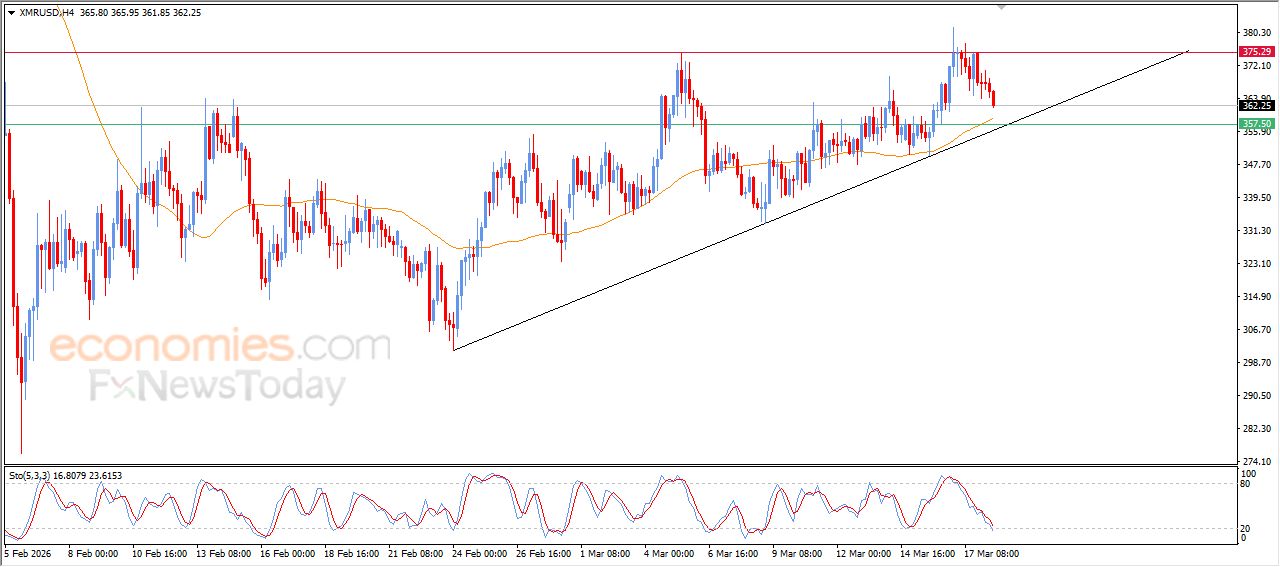Click the 306.70 price scale value
This screenshot has height=567, width=1280.
[1257, 329]
